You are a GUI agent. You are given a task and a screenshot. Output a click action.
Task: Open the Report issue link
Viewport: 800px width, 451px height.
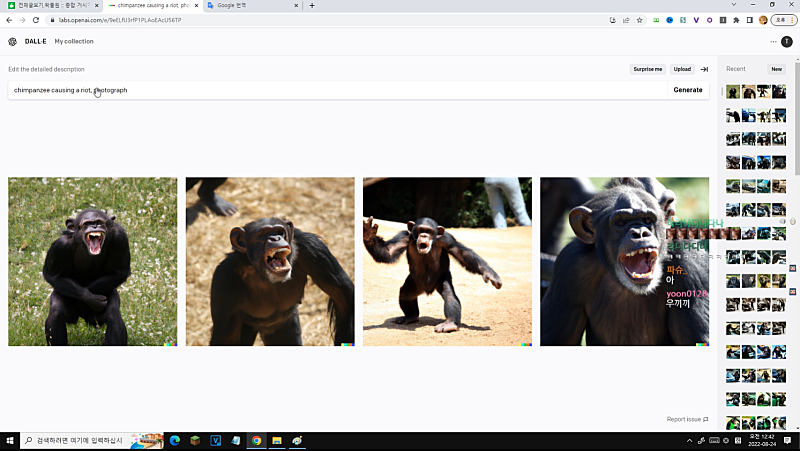click(x=687, y=419)
